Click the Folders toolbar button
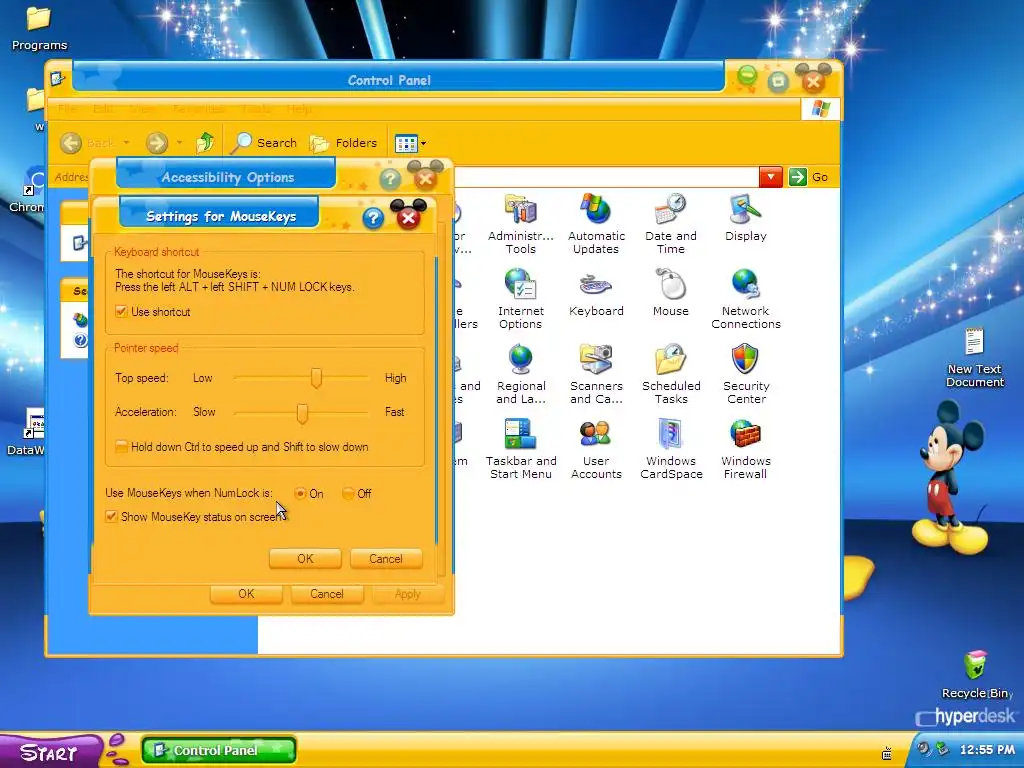 343,142
